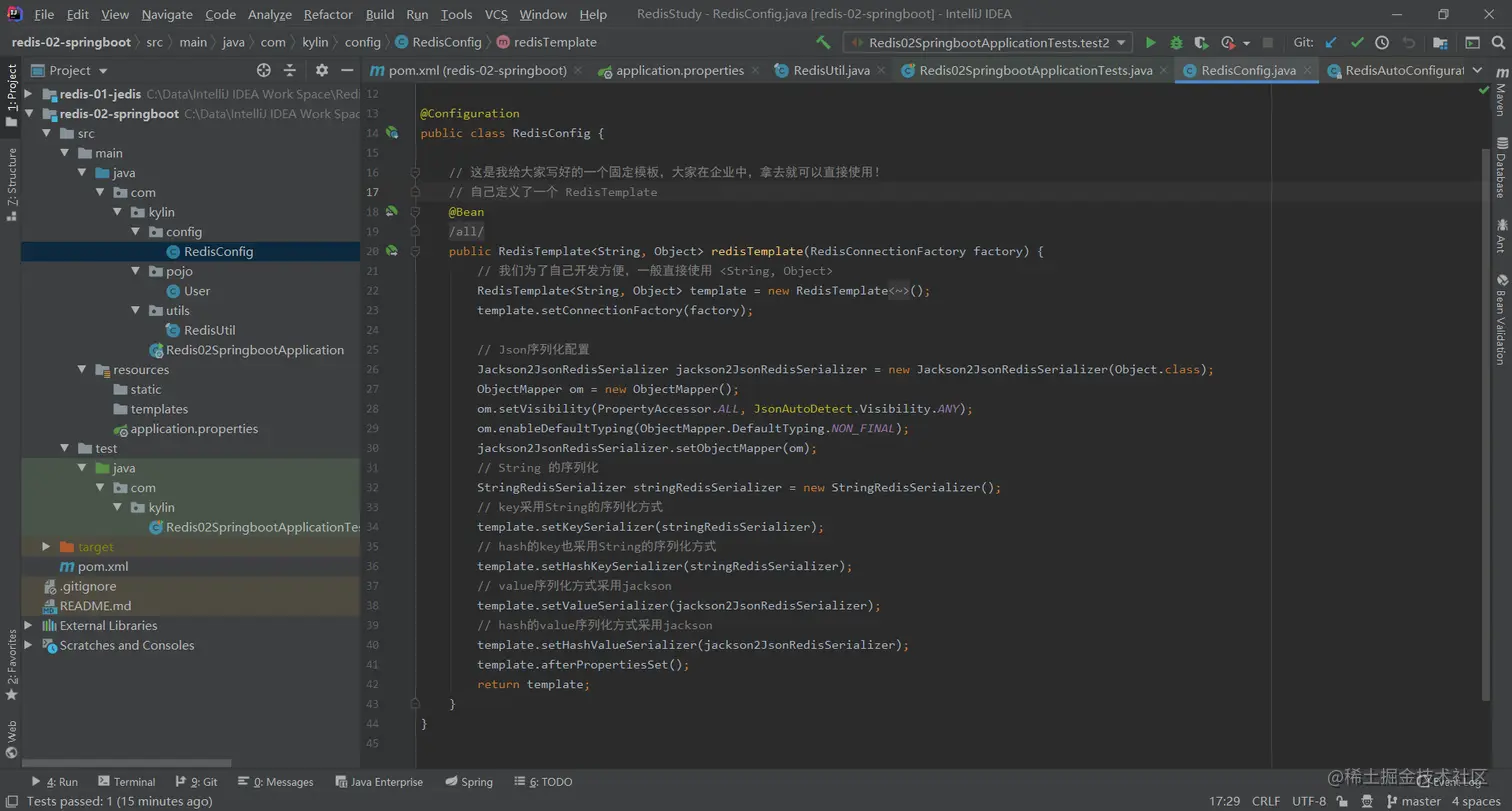Collapse redis-02-springboot module node

(x=28, y=114)
